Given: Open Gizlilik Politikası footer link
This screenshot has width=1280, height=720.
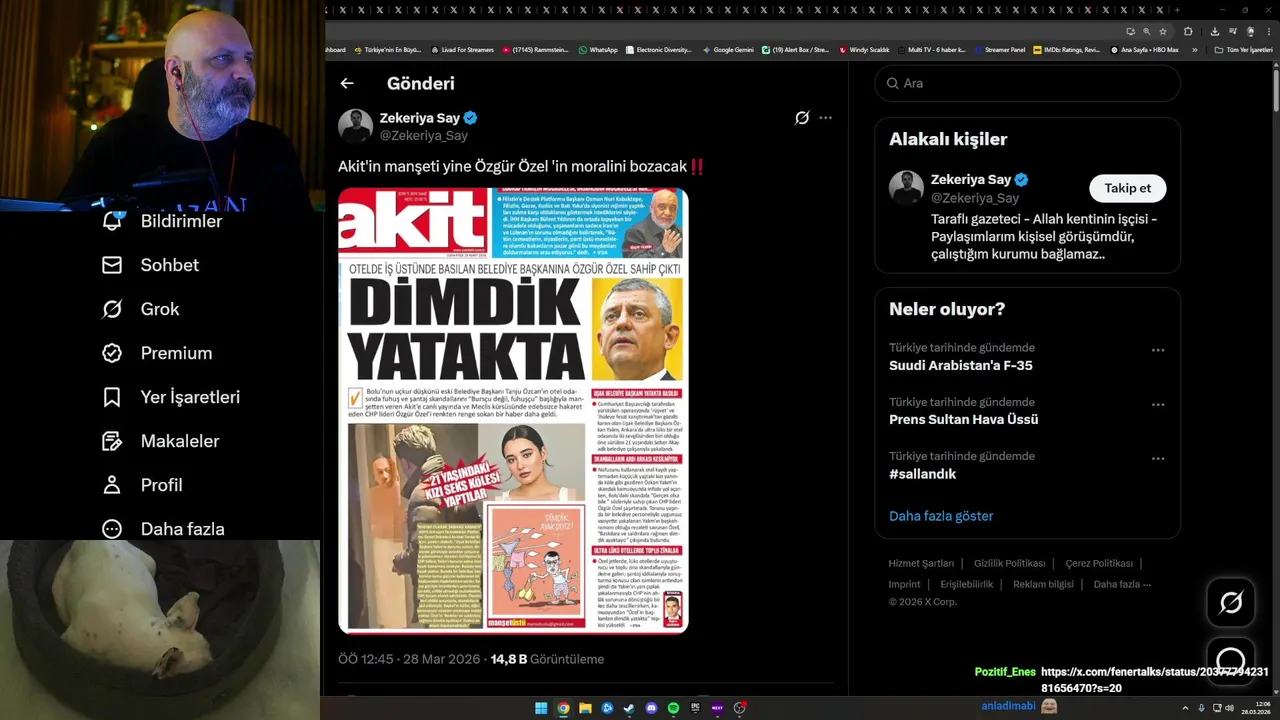Looking at the screenshot, I should pyautogui.click(x=1010, y=563).
